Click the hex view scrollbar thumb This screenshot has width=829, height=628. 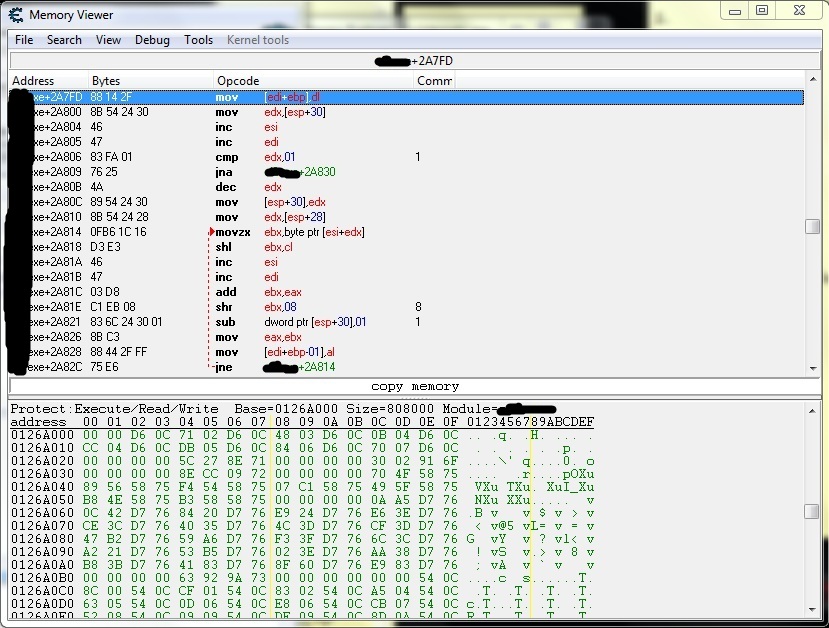pos(813,511)
